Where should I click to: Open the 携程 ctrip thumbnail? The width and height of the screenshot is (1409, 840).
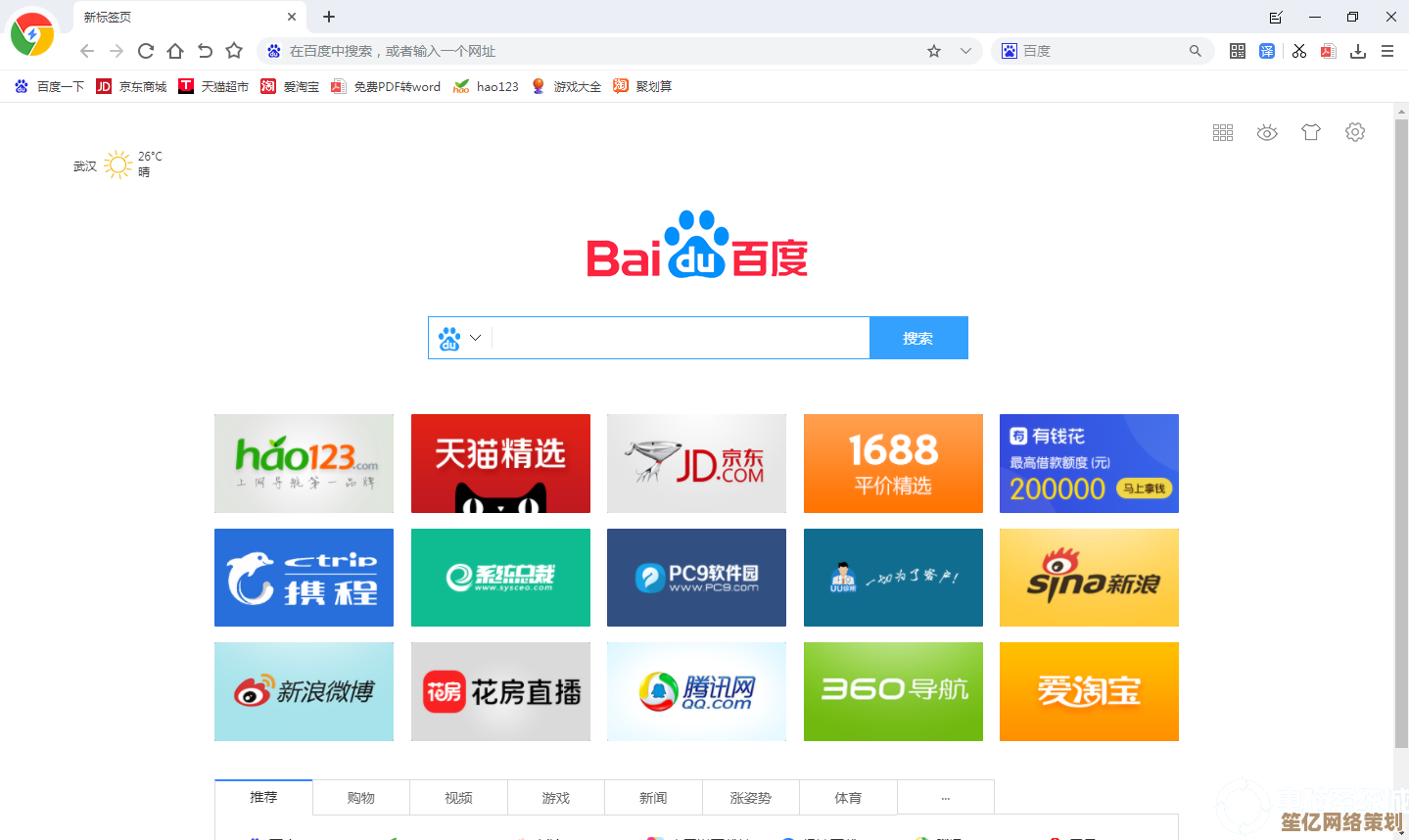tap(304, 578)
